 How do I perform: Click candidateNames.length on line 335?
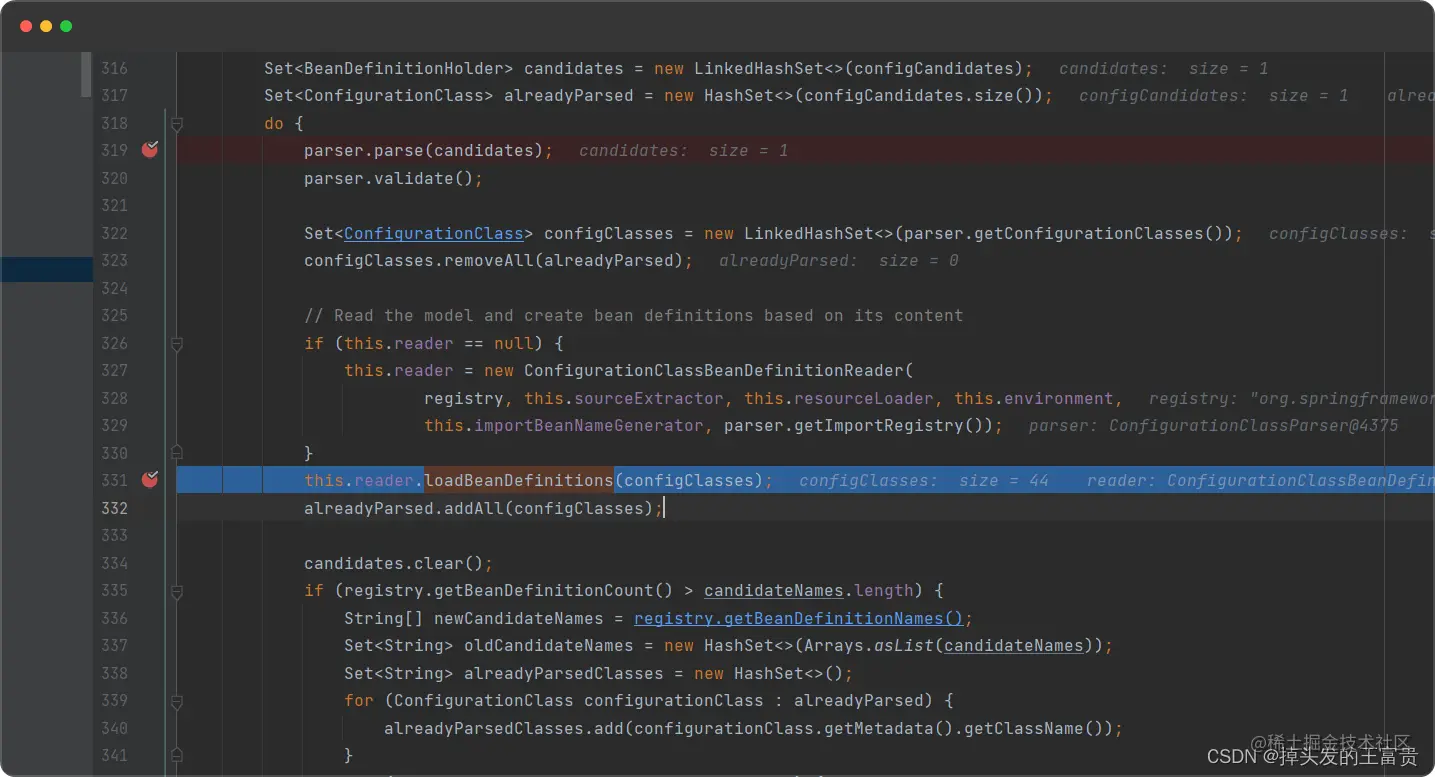point(809,590)
